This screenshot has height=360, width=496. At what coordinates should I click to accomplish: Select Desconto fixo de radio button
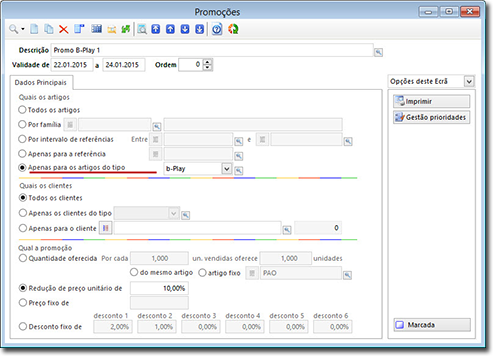click(23, 326)
